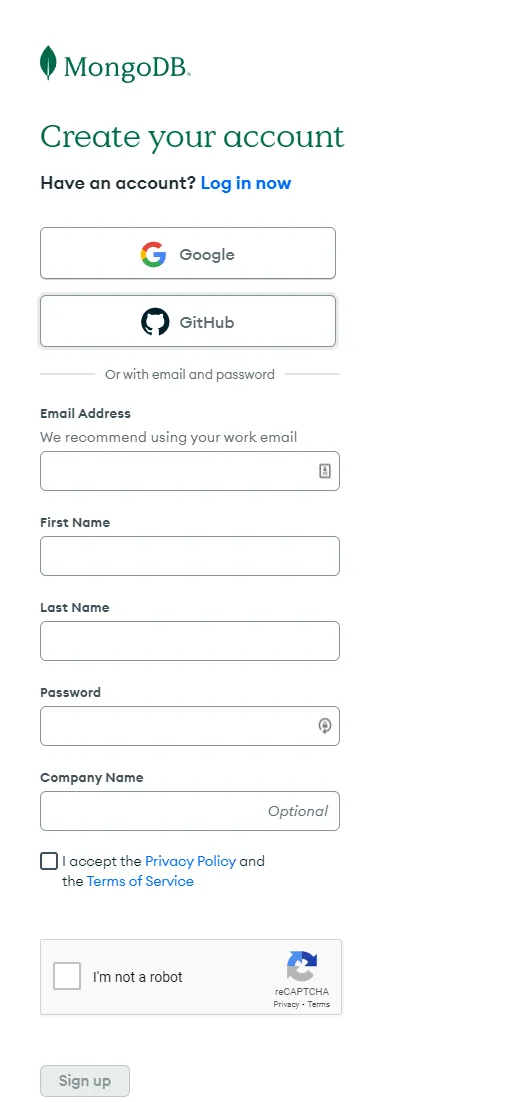This screenshot has height=1102, width=531.
Task: Focus the Last Name input field
Action: [x=190, y=641]
